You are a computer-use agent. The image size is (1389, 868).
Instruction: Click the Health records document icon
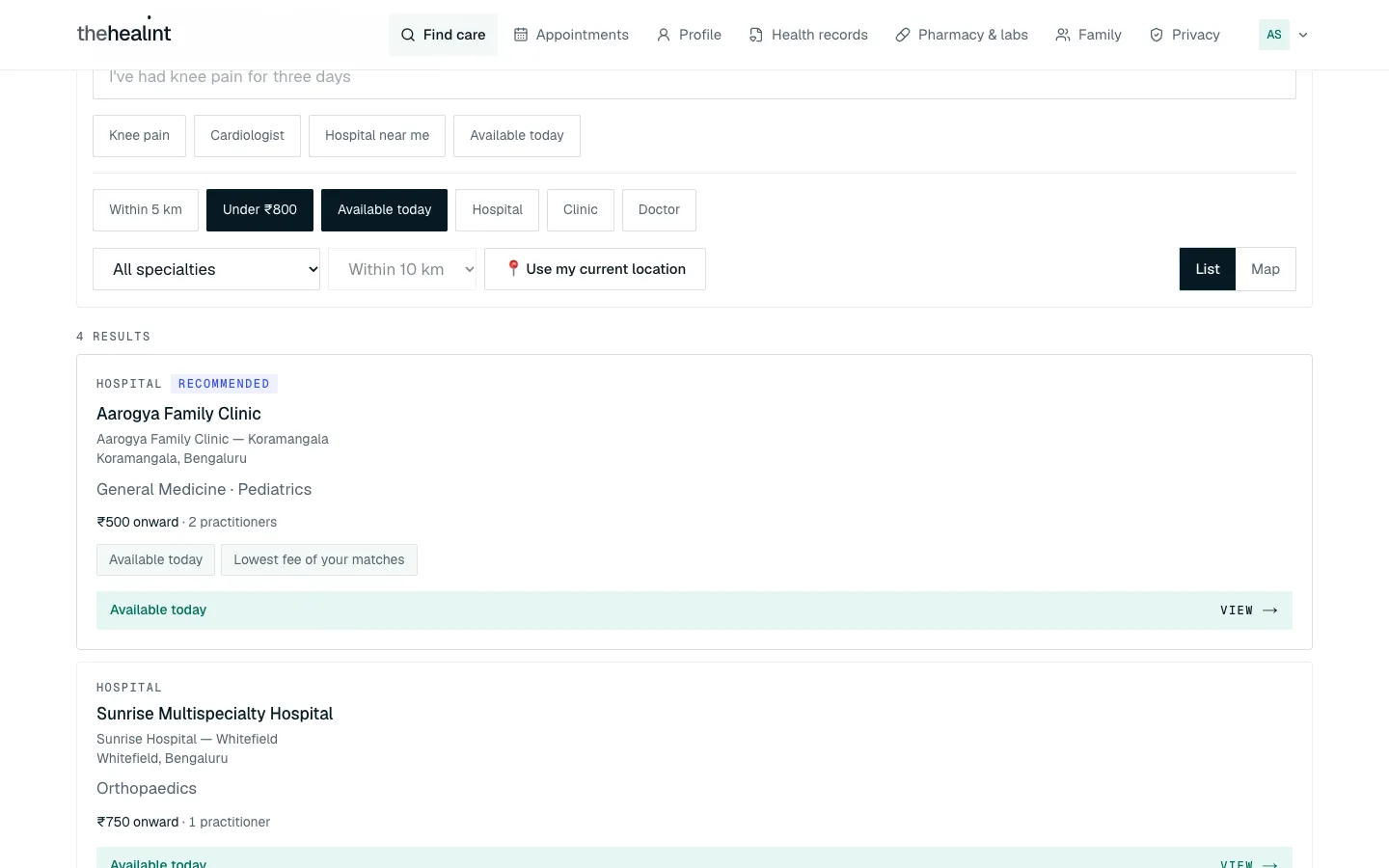pos(756,35)
